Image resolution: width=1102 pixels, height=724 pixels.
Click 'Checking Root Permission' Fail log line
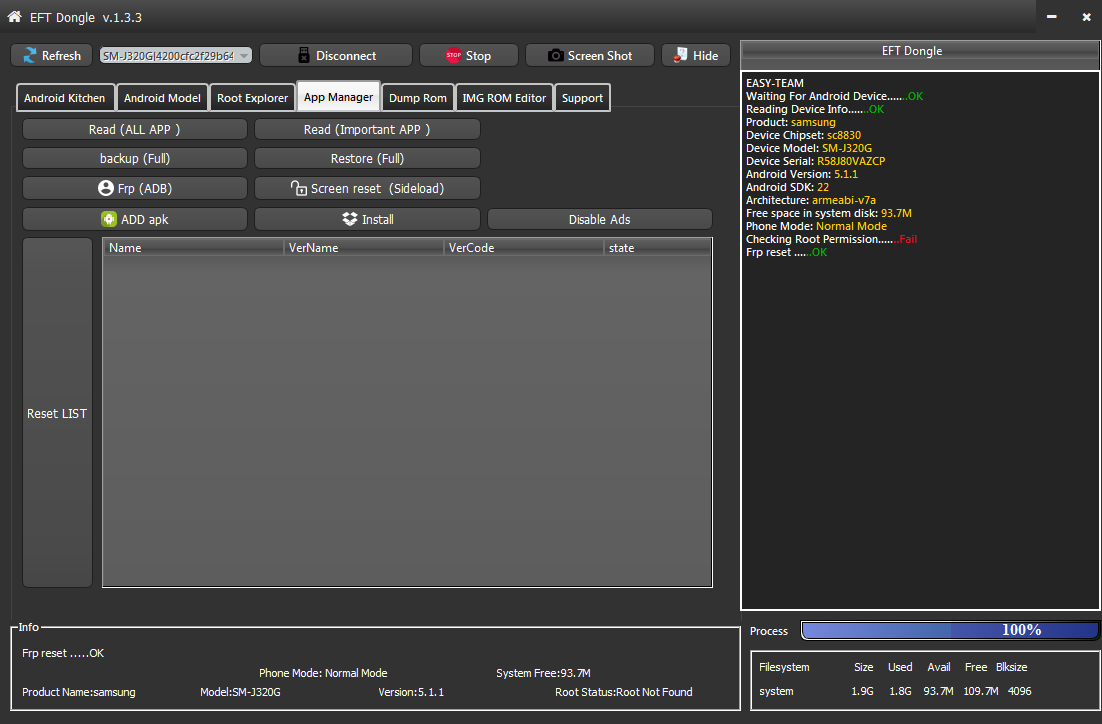click(831, 239)
